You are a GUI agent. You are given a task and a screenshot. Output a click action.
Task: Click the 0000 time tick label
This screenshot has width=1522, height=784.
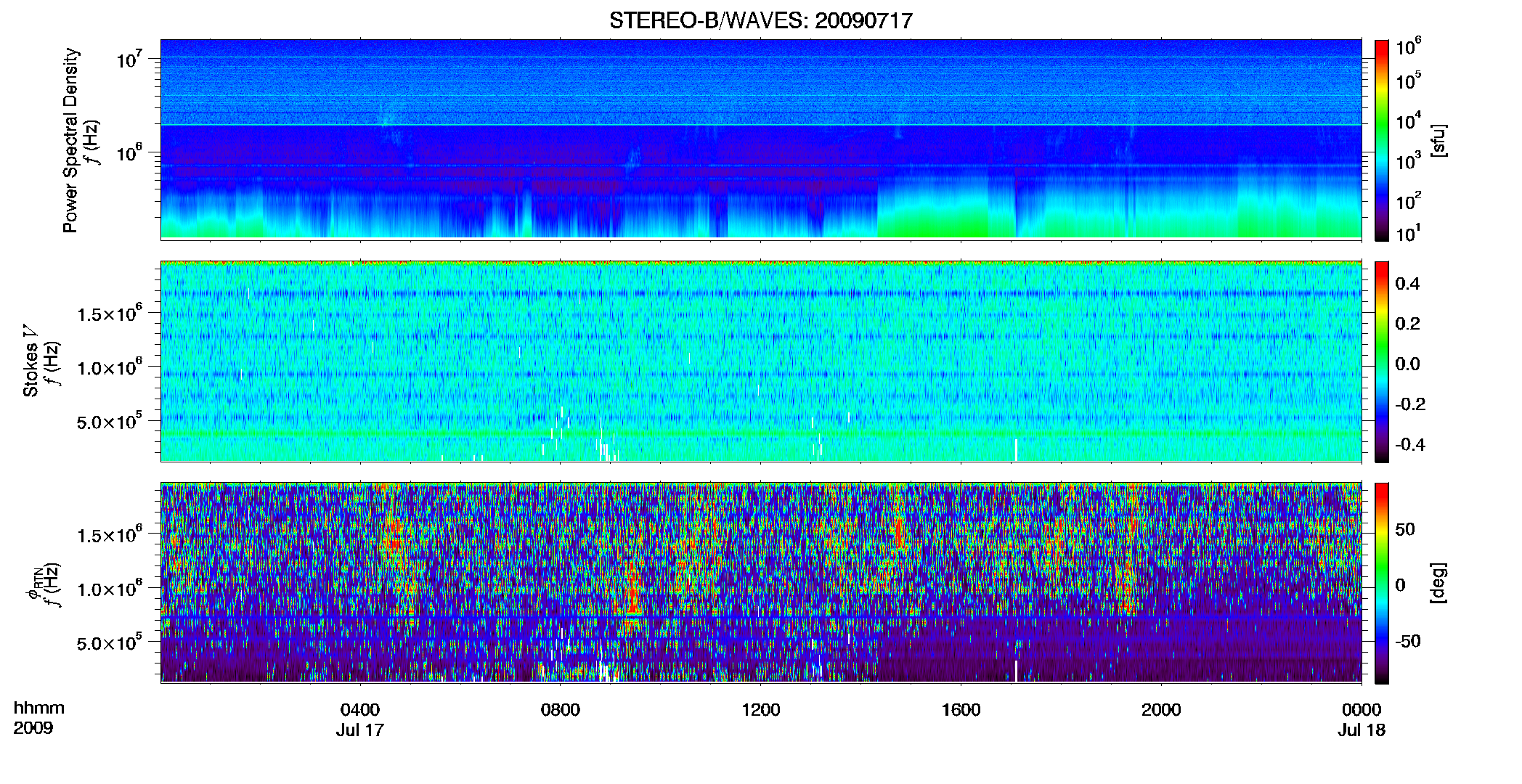1362,710
